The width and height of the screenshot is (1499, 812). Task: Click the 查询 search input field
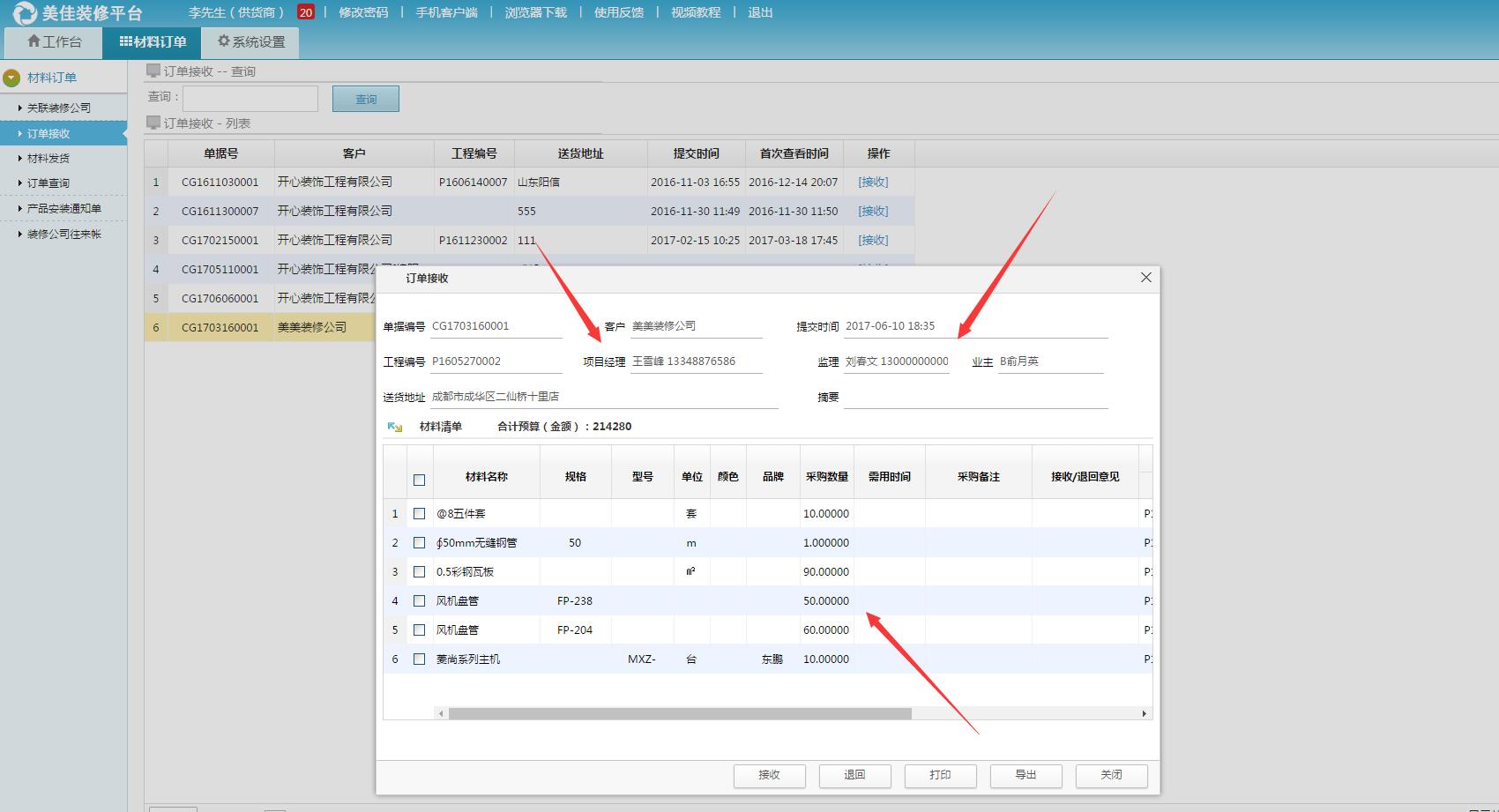[250, 99]
